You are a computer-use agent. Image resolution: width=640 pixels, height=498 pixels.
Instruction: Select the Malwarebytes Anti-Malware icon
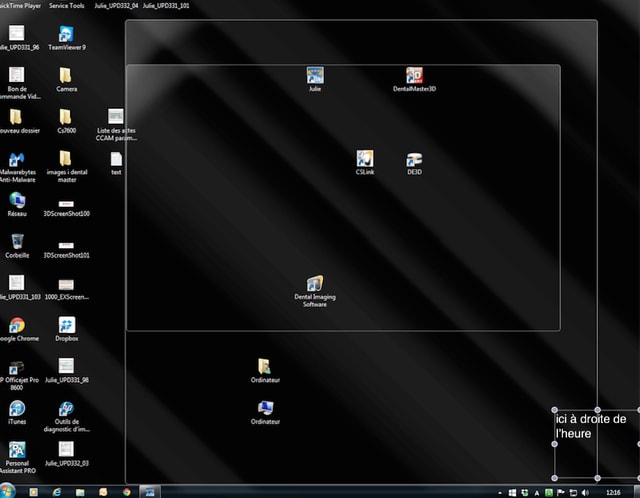click(17, 160)
